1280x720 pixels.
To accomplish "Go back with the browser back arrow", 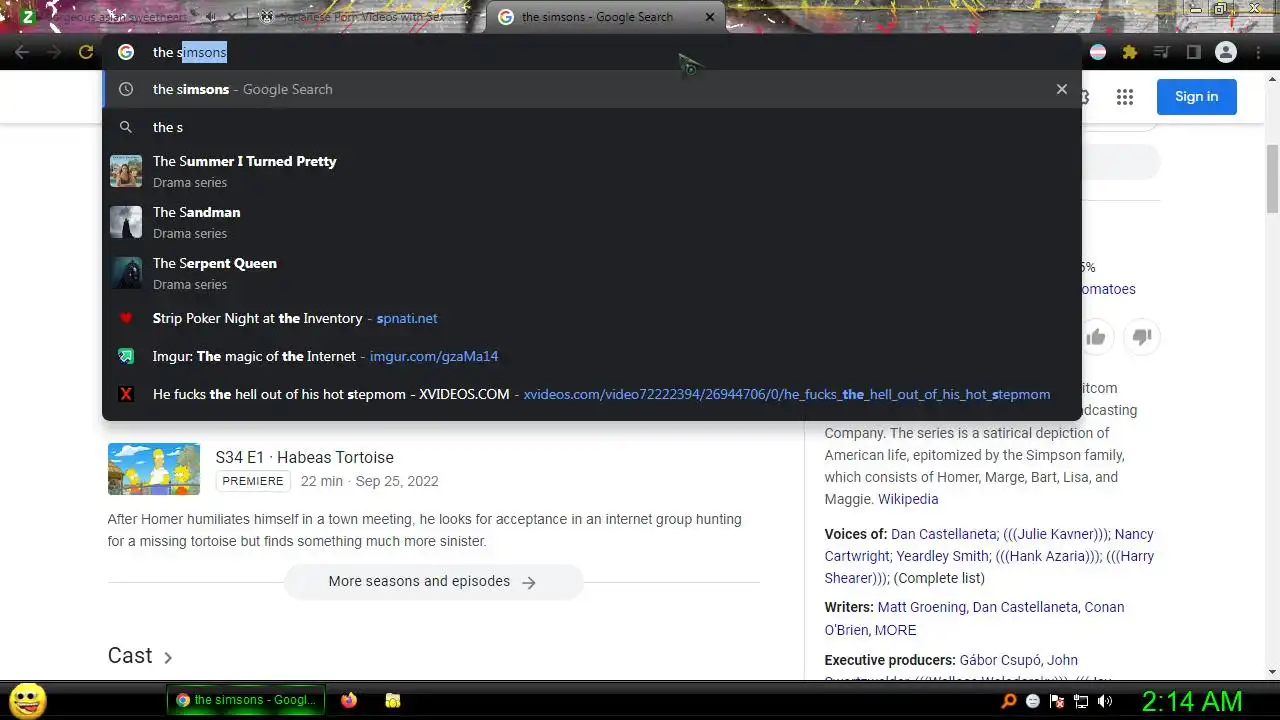I will (22, 52).
